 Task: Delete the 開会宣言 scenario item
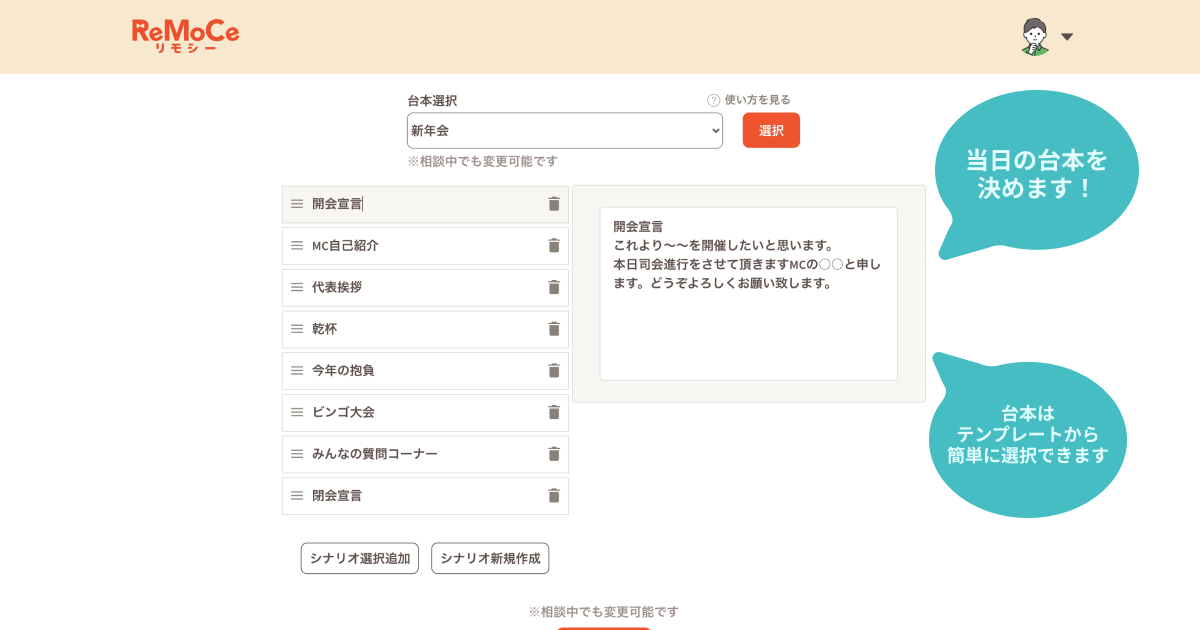pos(554,204)
